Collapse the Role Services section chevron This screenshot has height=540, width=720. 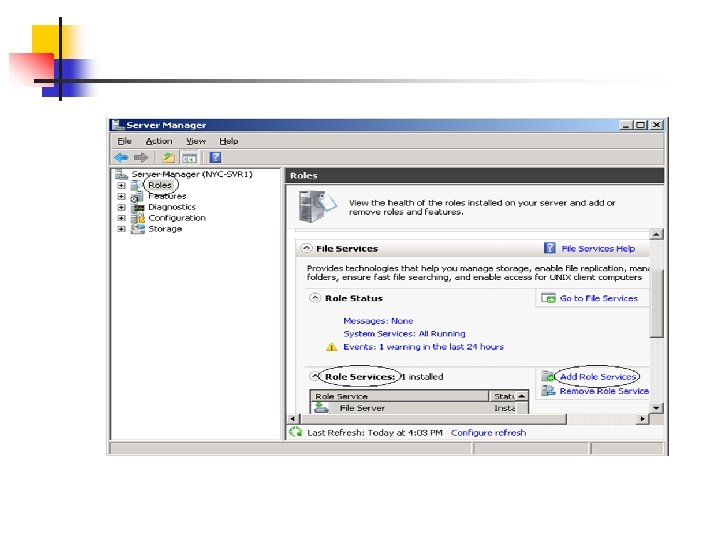314,377
